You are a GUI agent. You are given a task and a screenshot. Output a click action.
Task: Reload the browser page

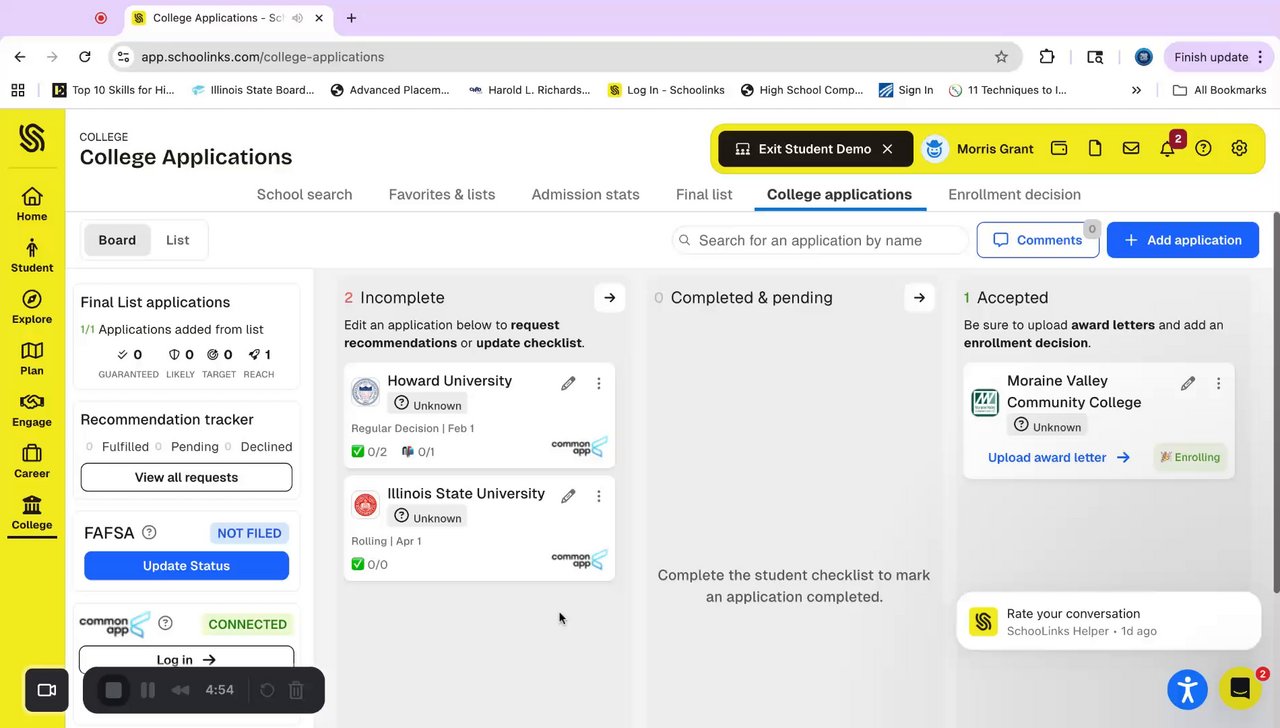(x=85, y=57)
